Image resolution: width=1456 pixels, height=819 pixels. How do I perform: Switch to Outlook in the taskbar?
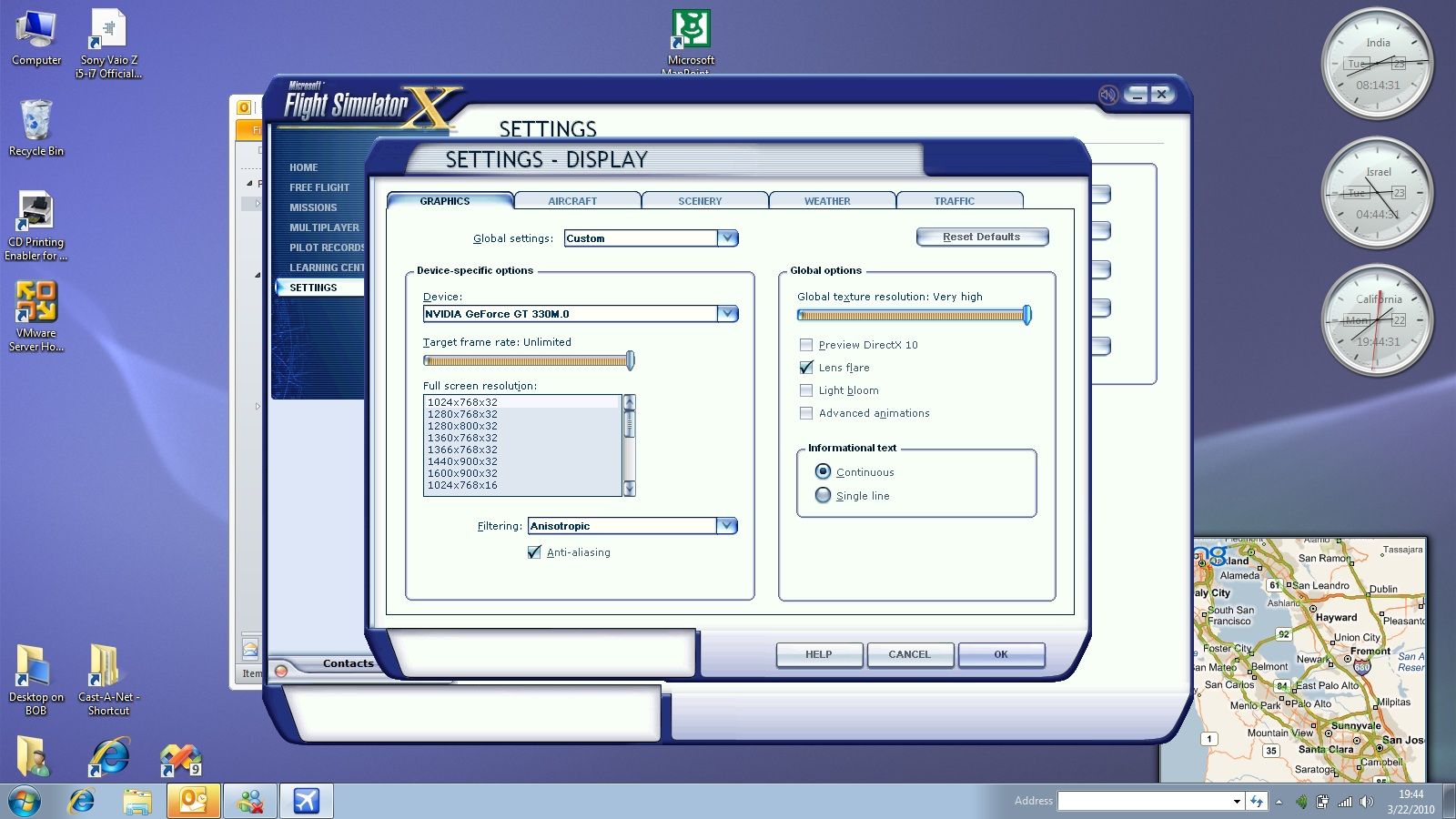[193, 801]
